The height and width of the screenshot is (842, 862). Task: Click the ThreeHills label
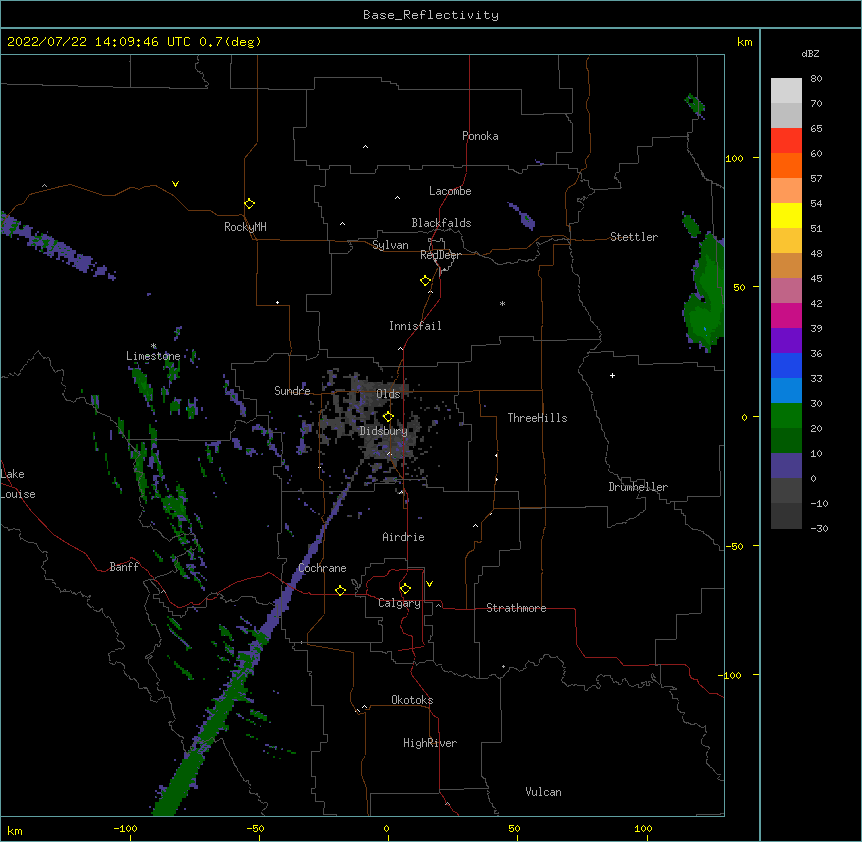(538, 418)
